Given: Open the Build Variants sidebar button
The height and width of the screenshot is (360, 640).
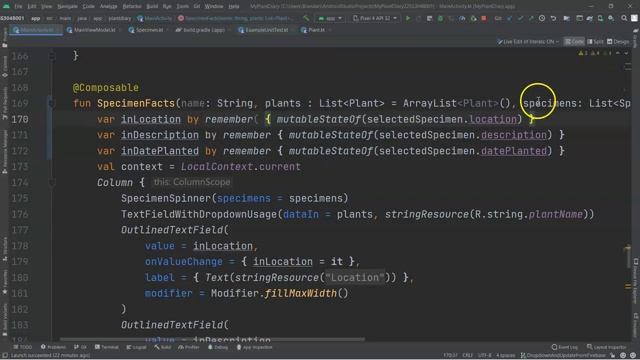Looking at the screenshot, I should point(4,320).
